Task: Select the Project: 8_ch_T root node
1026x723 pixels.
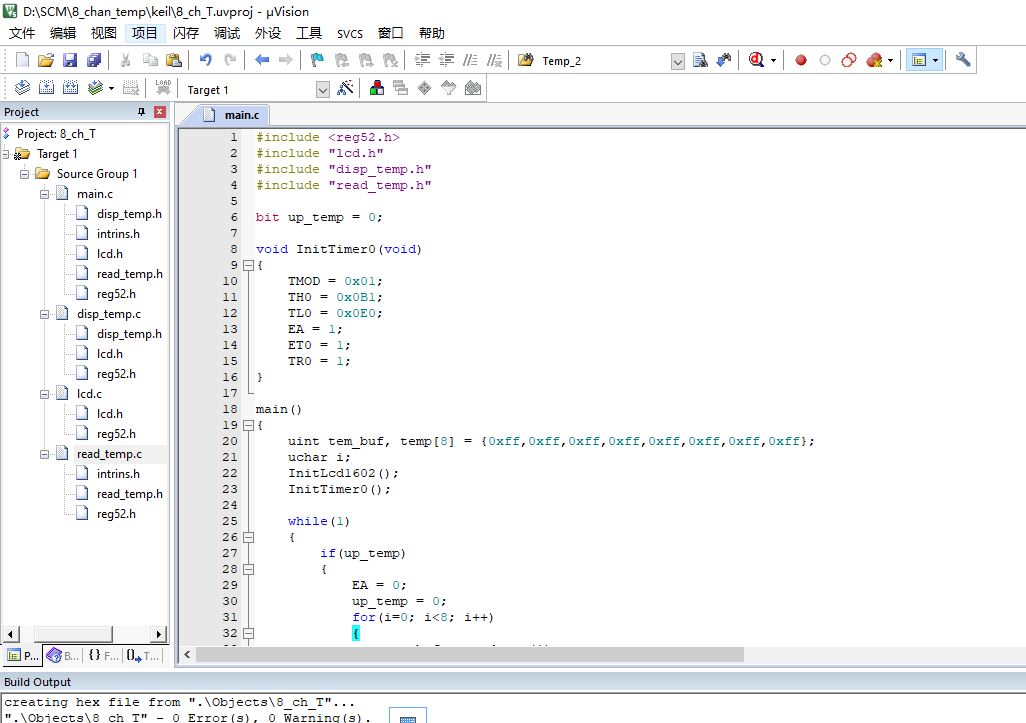Action: [56, 134]
